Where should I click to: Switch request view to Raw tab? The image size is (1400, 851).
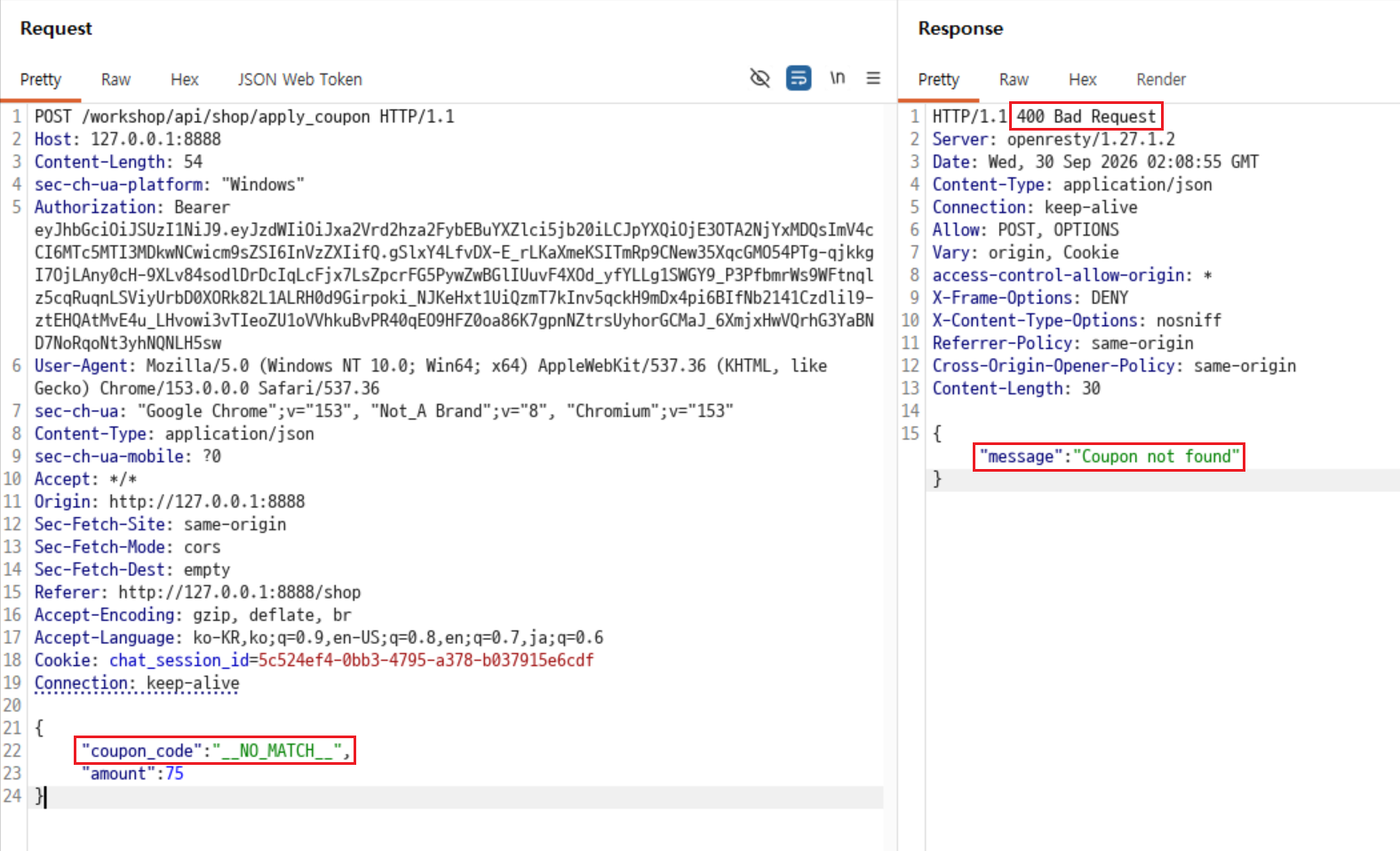click(x=115, y=79)
